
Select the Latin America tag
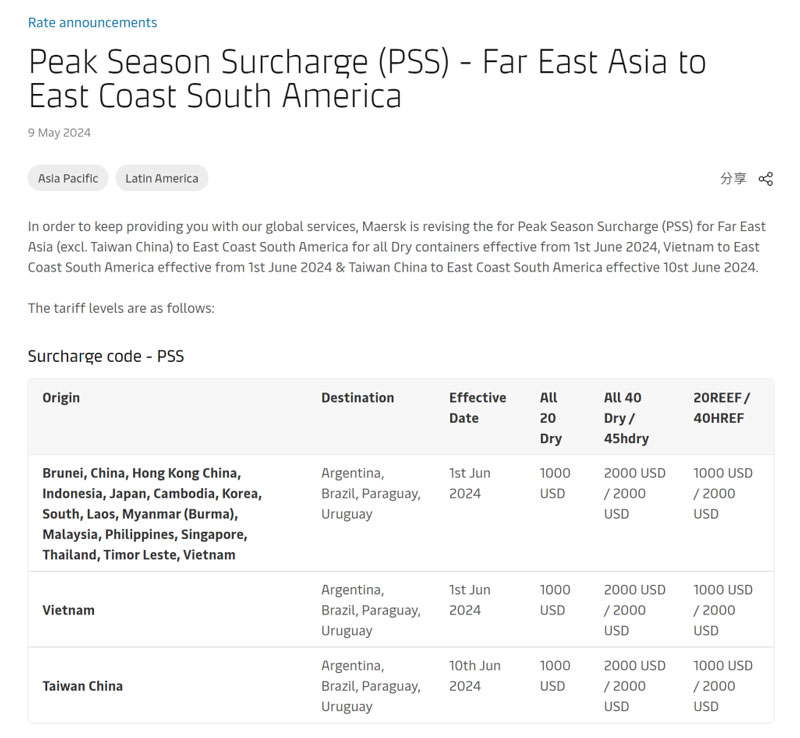click(x=162, y=178)
